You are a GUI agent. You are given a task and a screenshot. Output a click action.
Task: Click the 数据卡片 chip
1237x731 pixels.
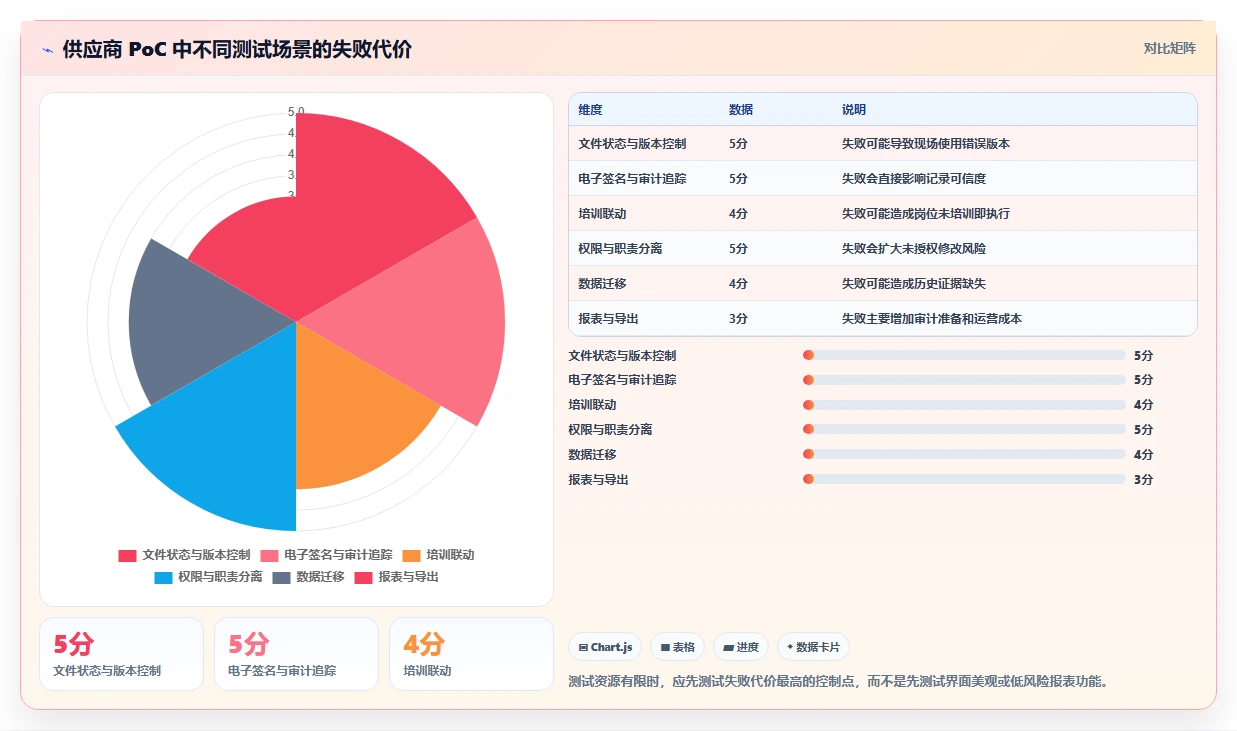[x=813, y=647]
